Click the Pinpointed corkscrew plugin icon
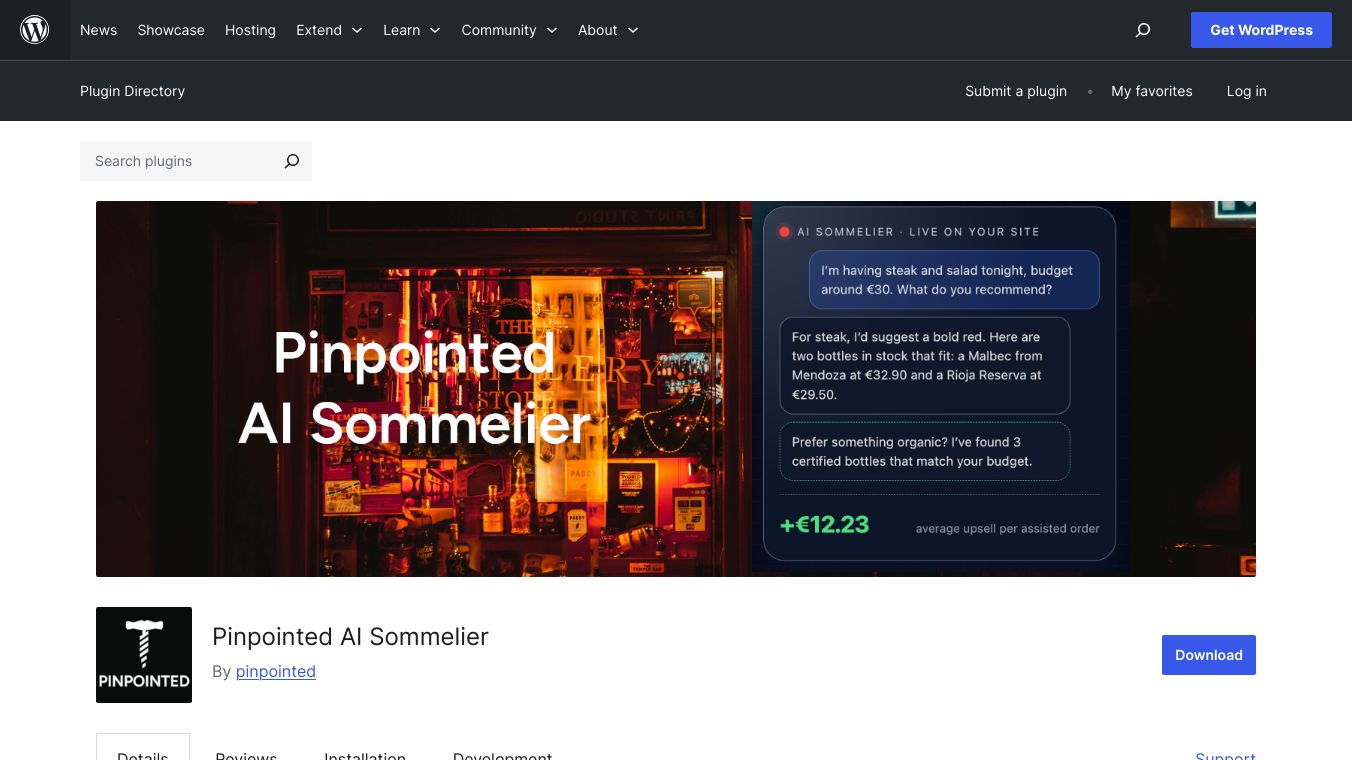The image size is (1352, 760). click(144, 655)
